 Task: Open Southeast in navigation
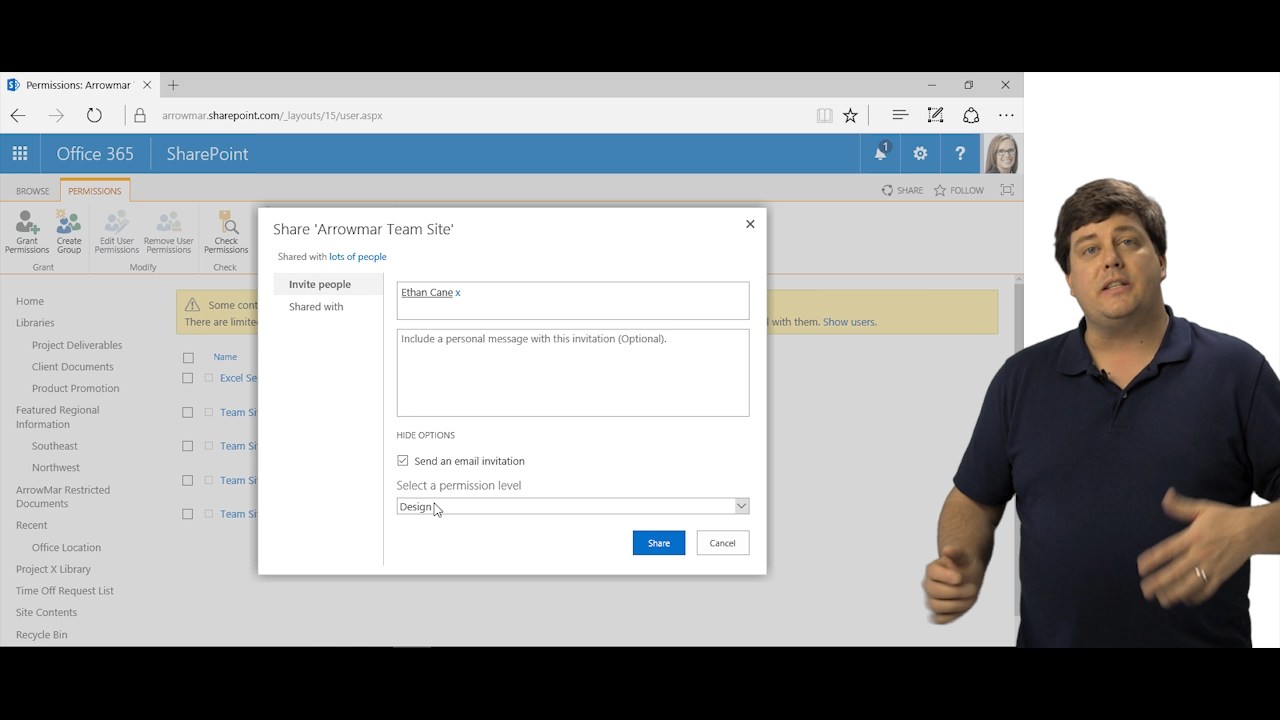pos(55,446)
